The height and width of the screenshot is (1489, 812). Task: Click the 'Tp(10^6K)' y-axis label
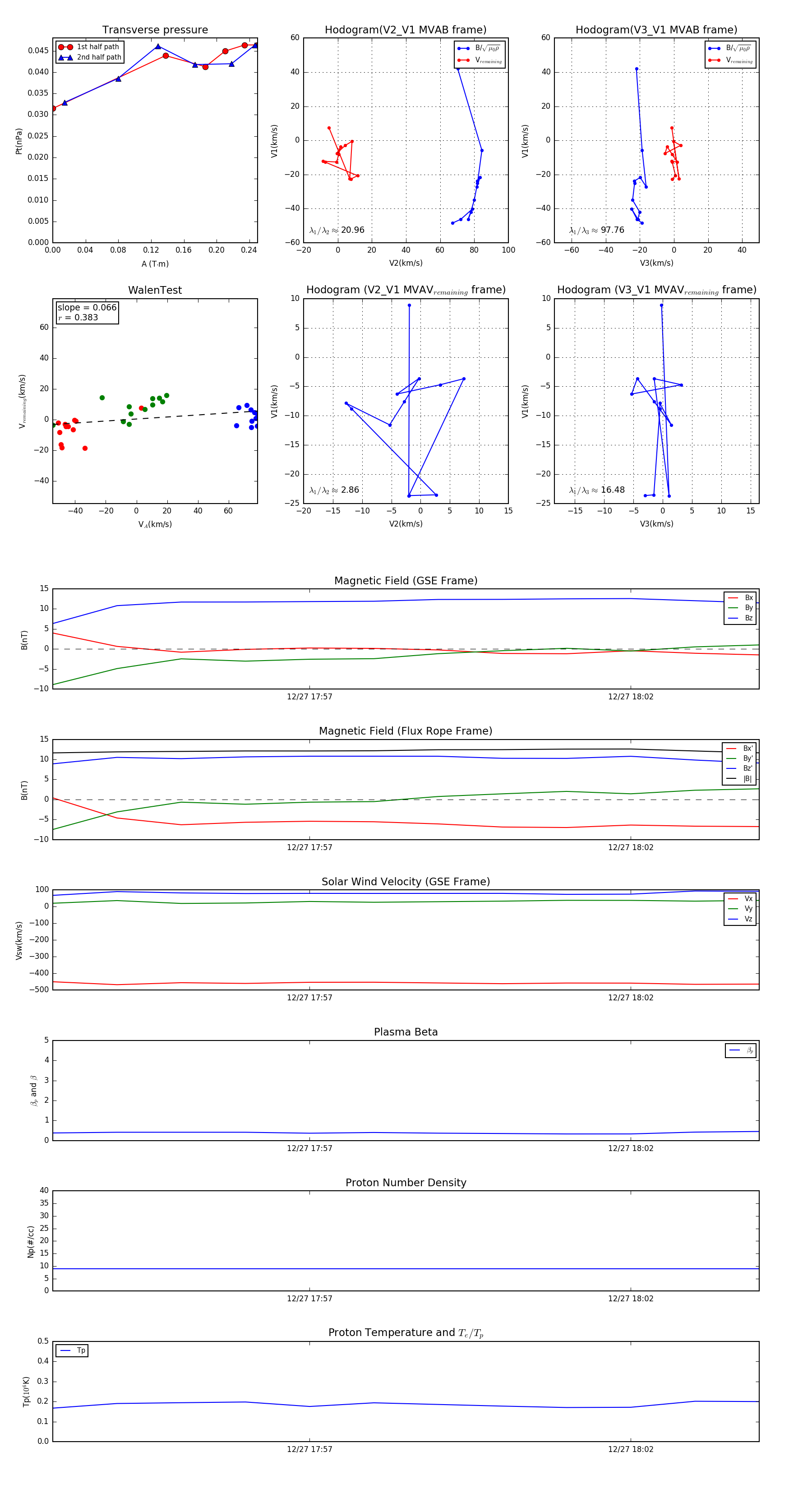tap(26, 1392)
